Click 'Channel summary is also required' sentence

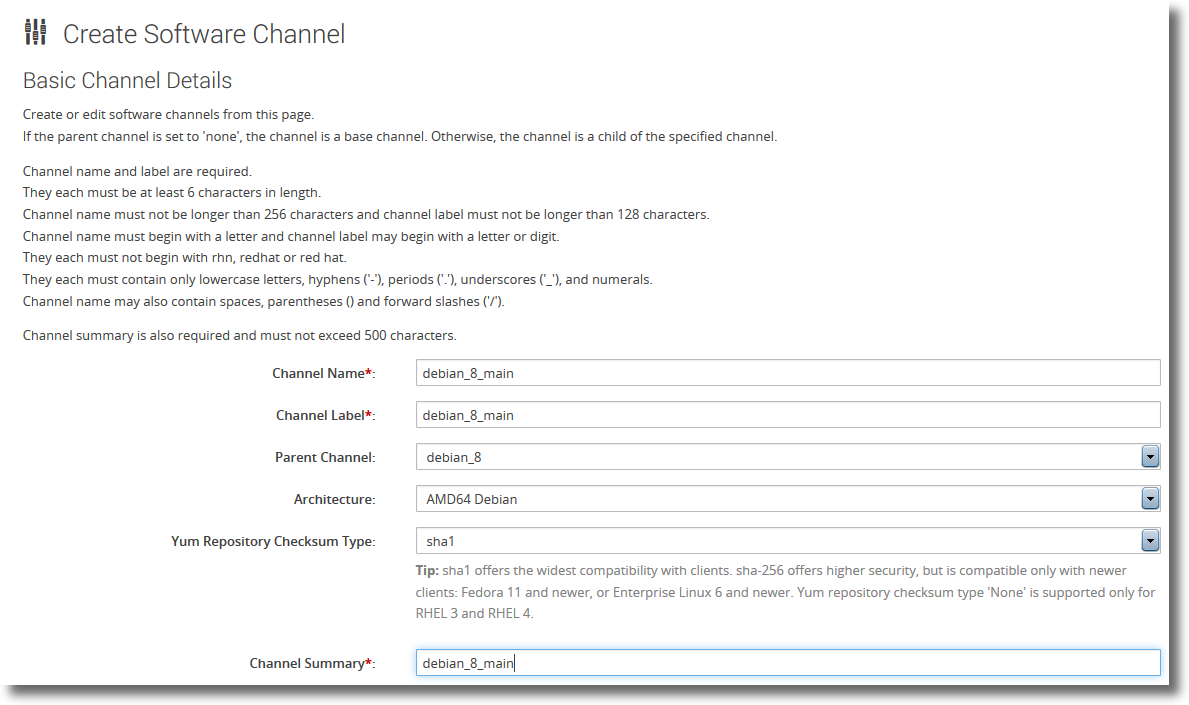point(240,335)
